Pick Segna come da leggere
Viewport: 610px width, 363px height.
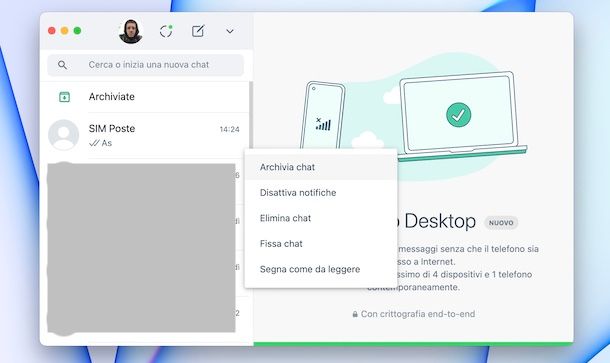click(x=321, y=269)
